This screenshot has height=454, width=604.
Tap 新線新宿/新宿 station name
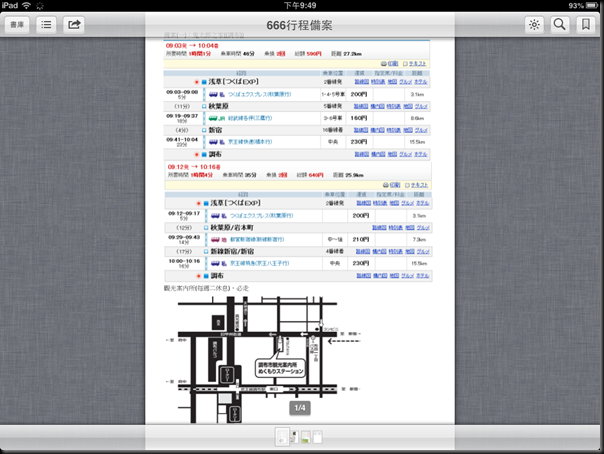(x=232, y=251)
